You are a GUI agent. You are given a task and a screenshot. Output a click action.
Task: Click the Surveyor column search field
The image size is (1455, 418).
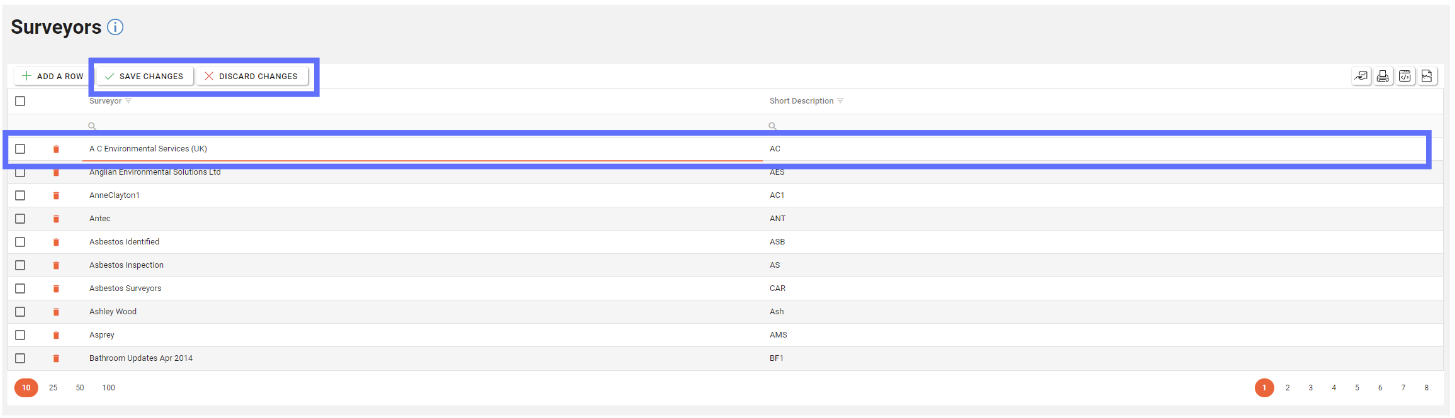420,126
